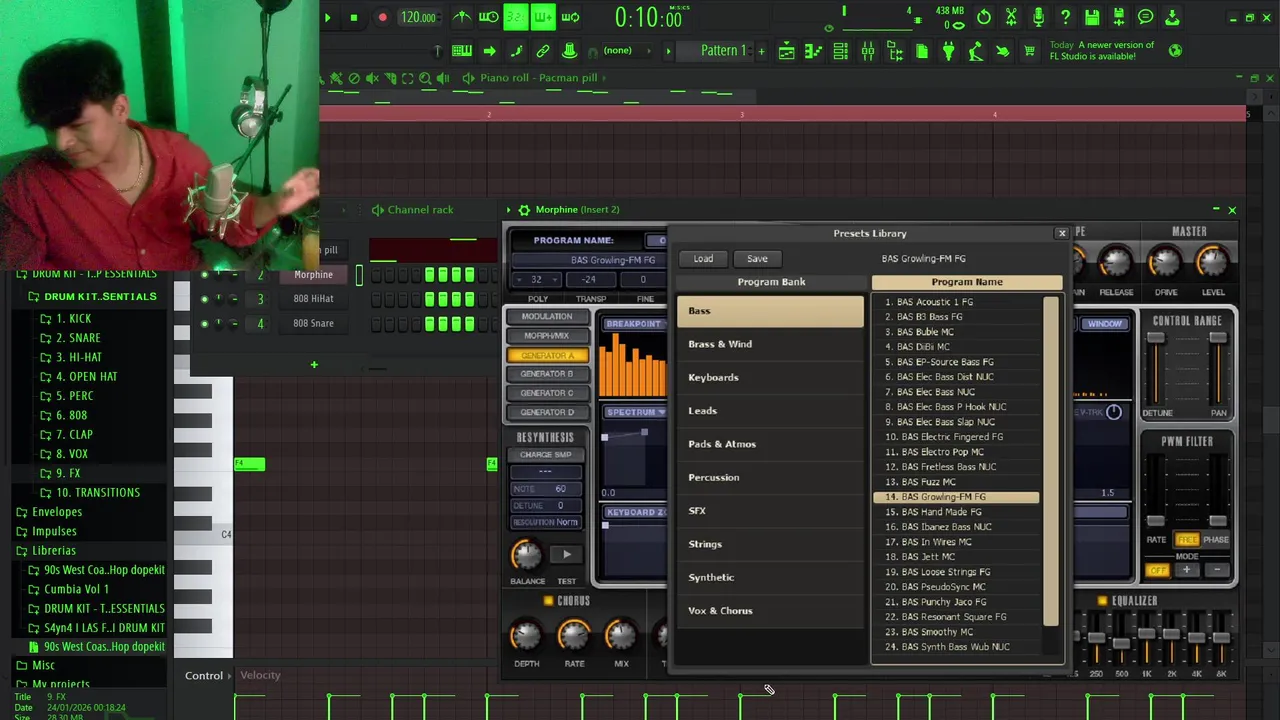Viewport: 1280px width, 720px height.
Task: Click the globe news icon
Action: pos(1176,50)
